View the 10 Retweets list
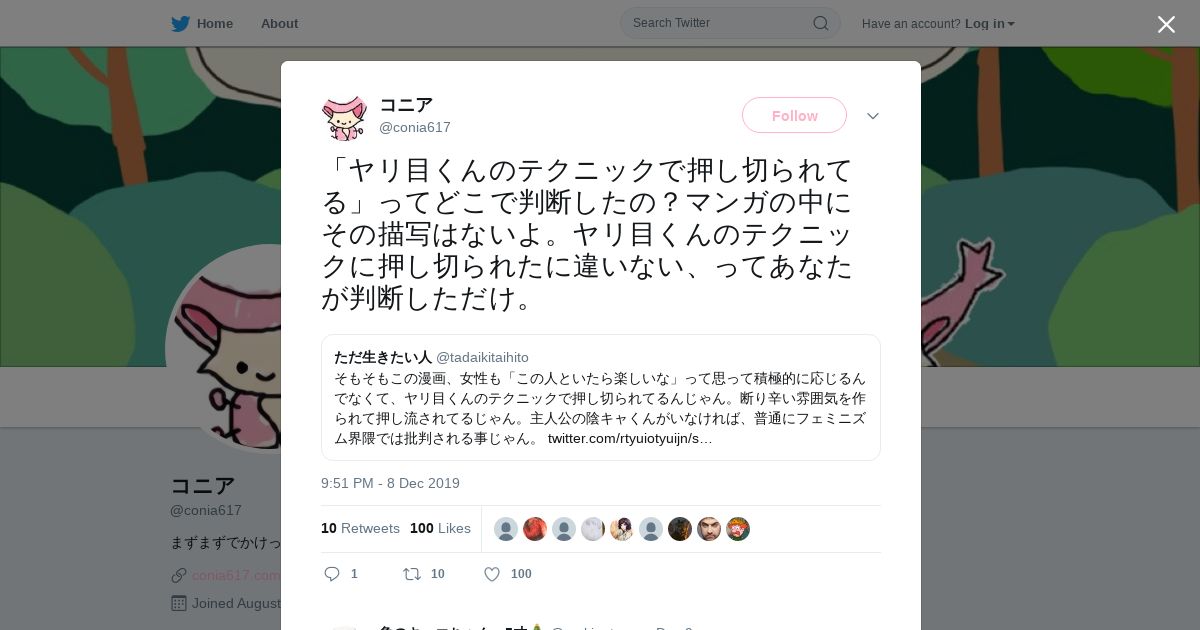 [x=360, y=528]
